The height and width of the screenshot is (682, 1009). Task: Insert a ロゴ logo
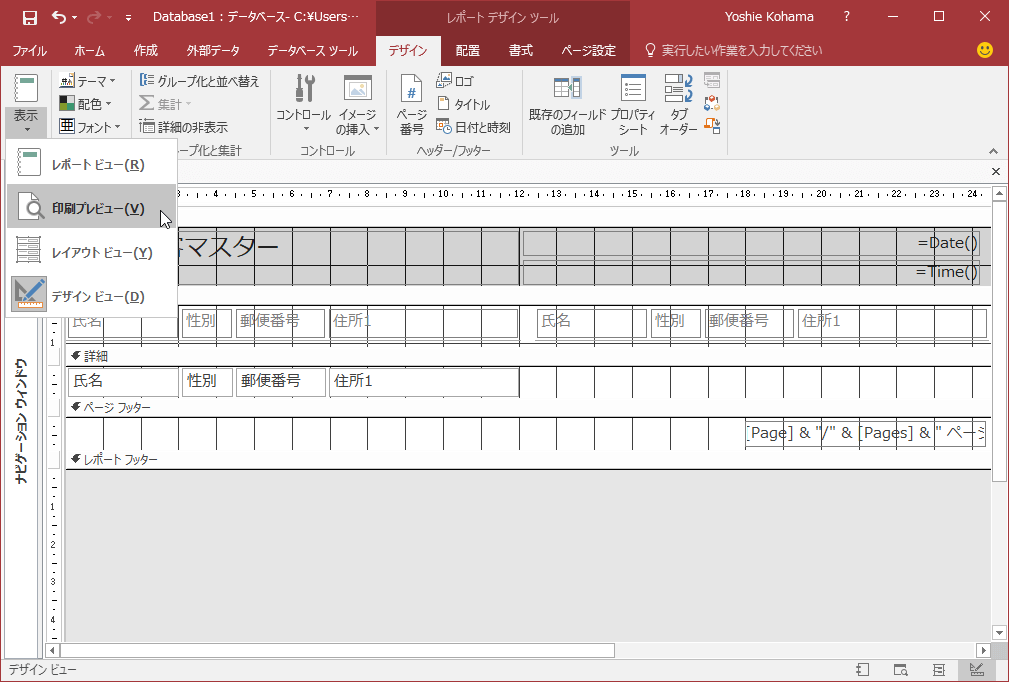coord(455,81)
